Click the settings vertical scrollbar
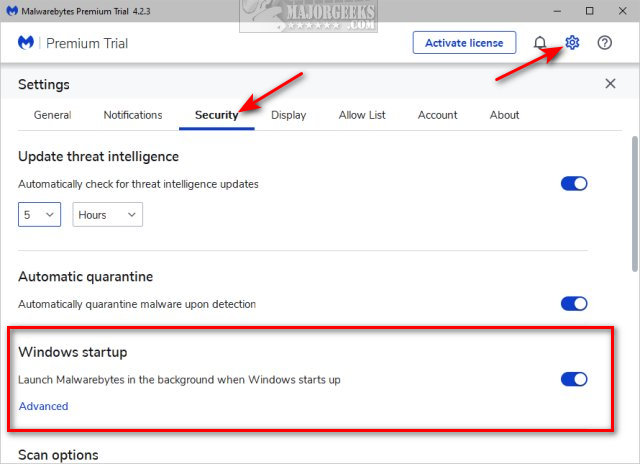 click(x=634, y=204)
